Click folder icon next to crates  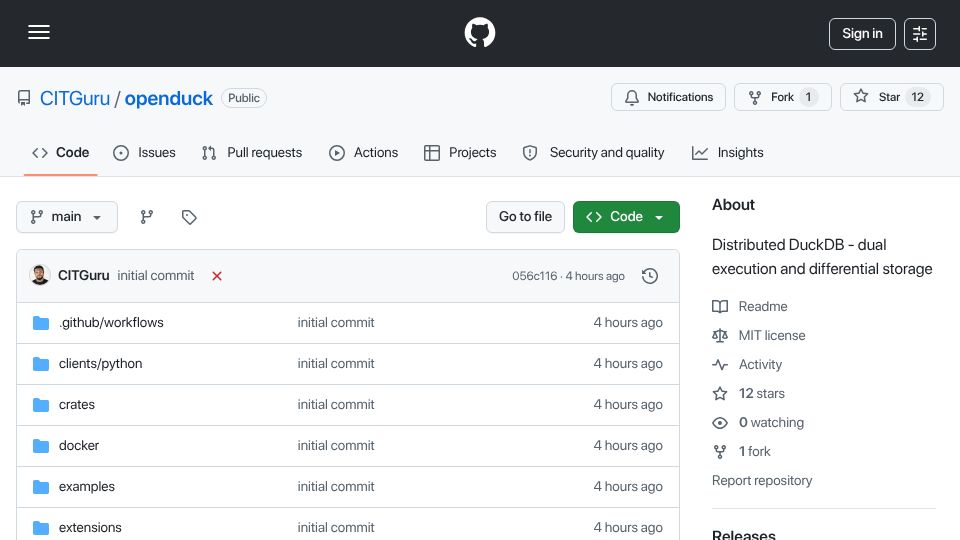point(41,405)
